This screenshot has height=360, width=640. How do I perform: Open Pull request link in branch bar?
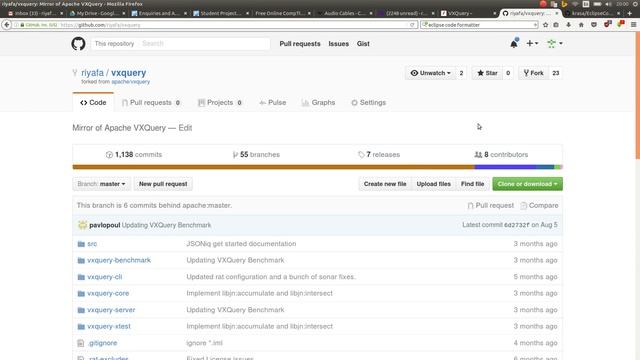pos(491,205)
